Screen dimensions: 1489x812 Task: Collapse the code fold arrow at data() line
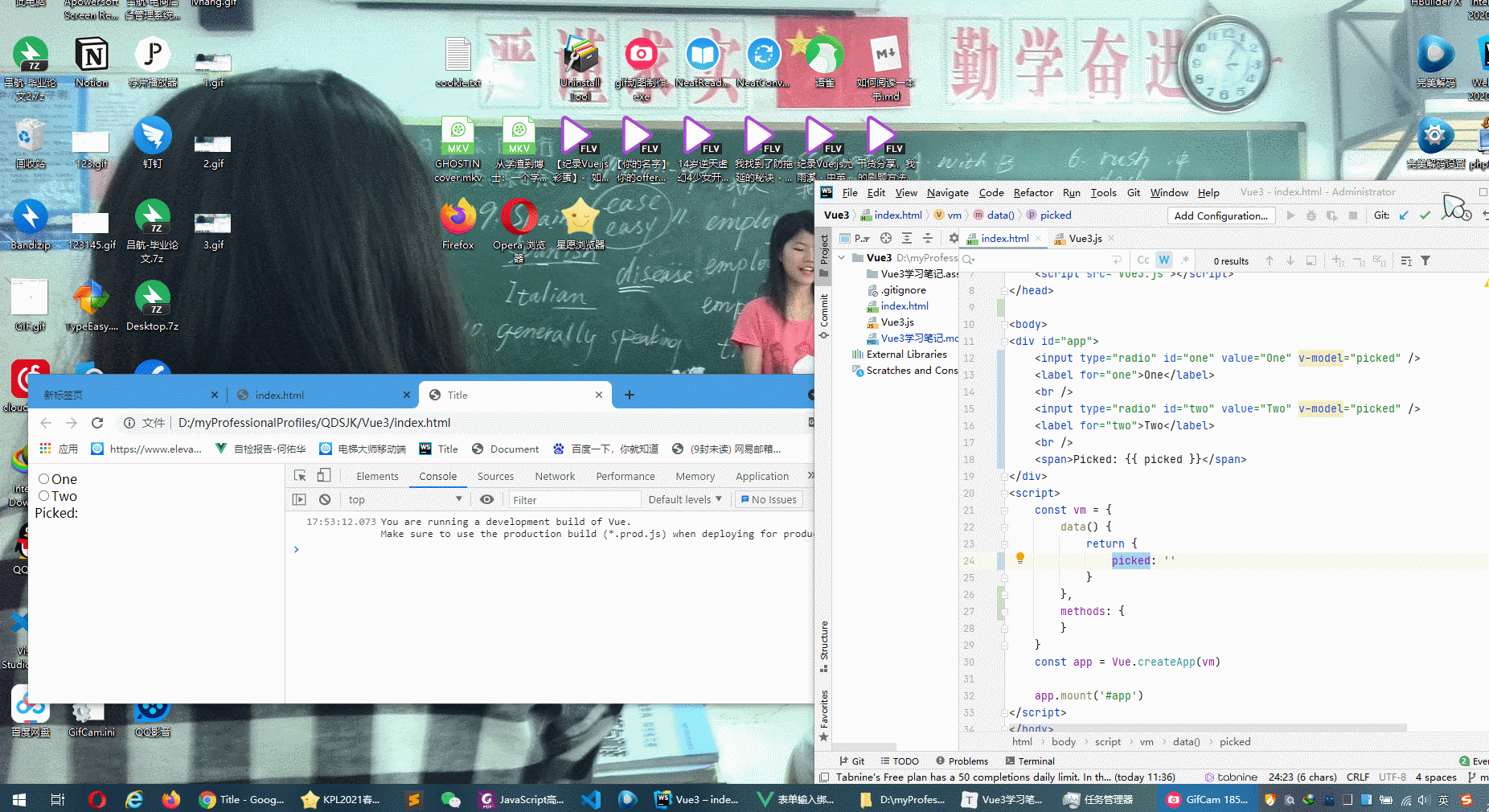tap(1004, 527)
